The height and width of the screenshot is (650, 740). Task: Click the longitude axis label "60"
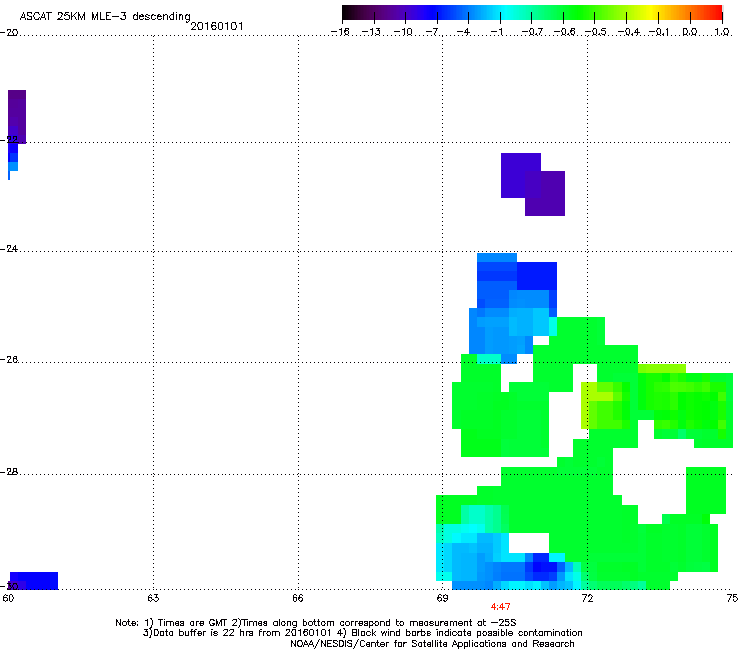(x=8, y=598)
